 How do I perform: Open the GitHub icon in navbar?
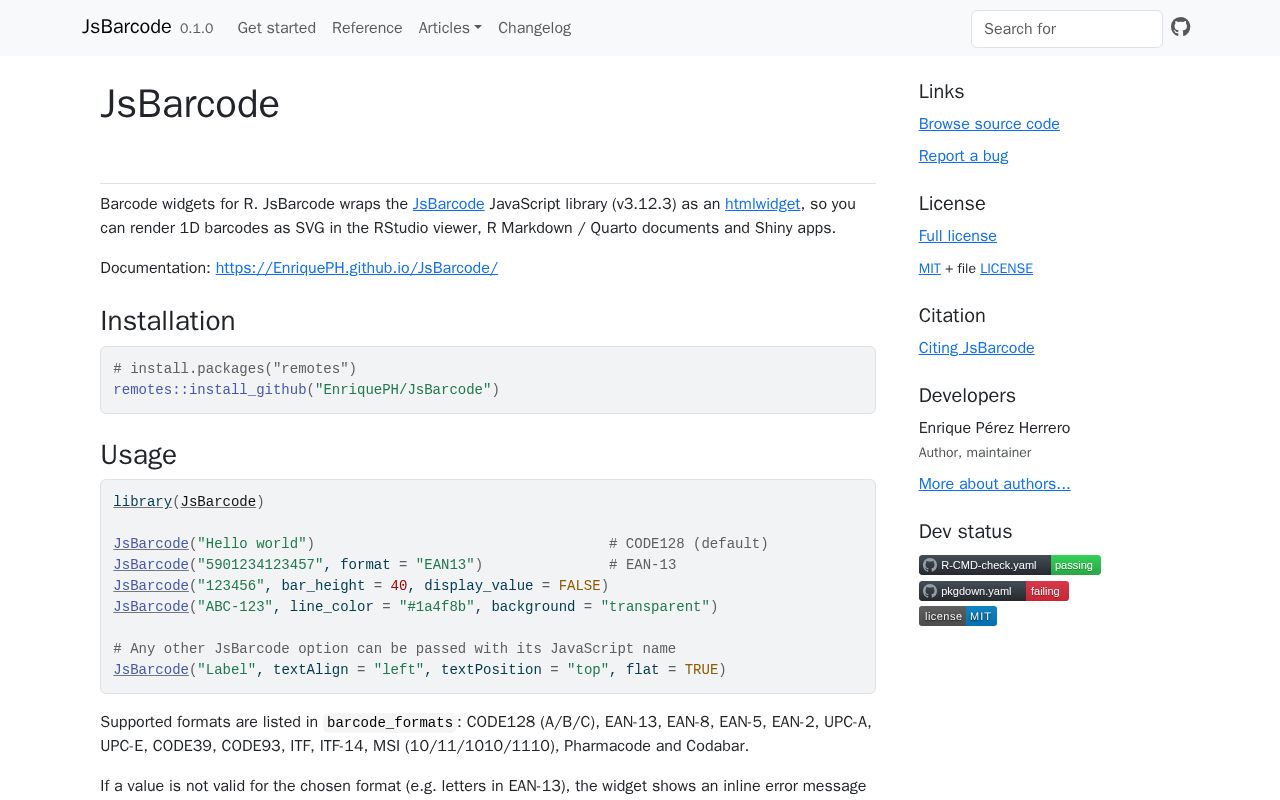pyautogui.click(x=1181, y=27)
